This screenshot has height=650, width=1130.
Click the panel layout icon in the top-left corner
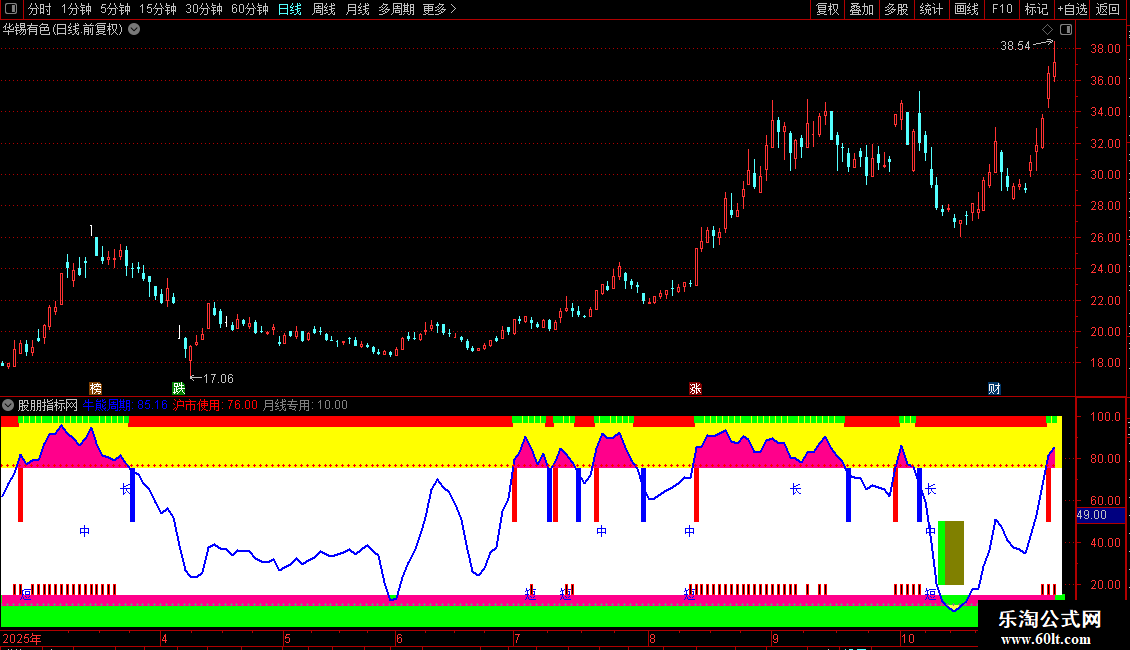click(x=11, y=9)
